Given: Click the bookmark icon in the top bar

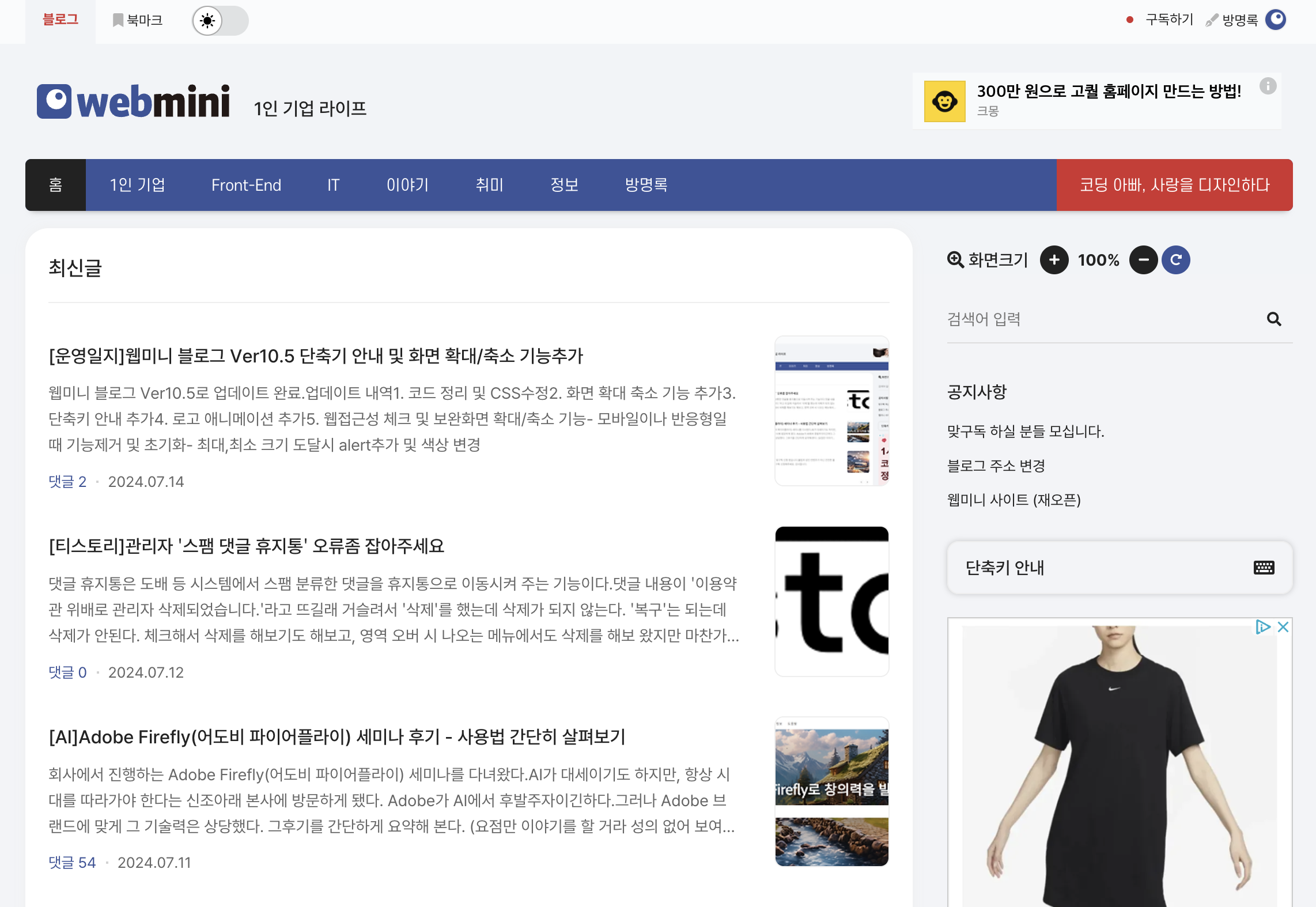Looking at the screenshot, I should click(x=118, y=20).
